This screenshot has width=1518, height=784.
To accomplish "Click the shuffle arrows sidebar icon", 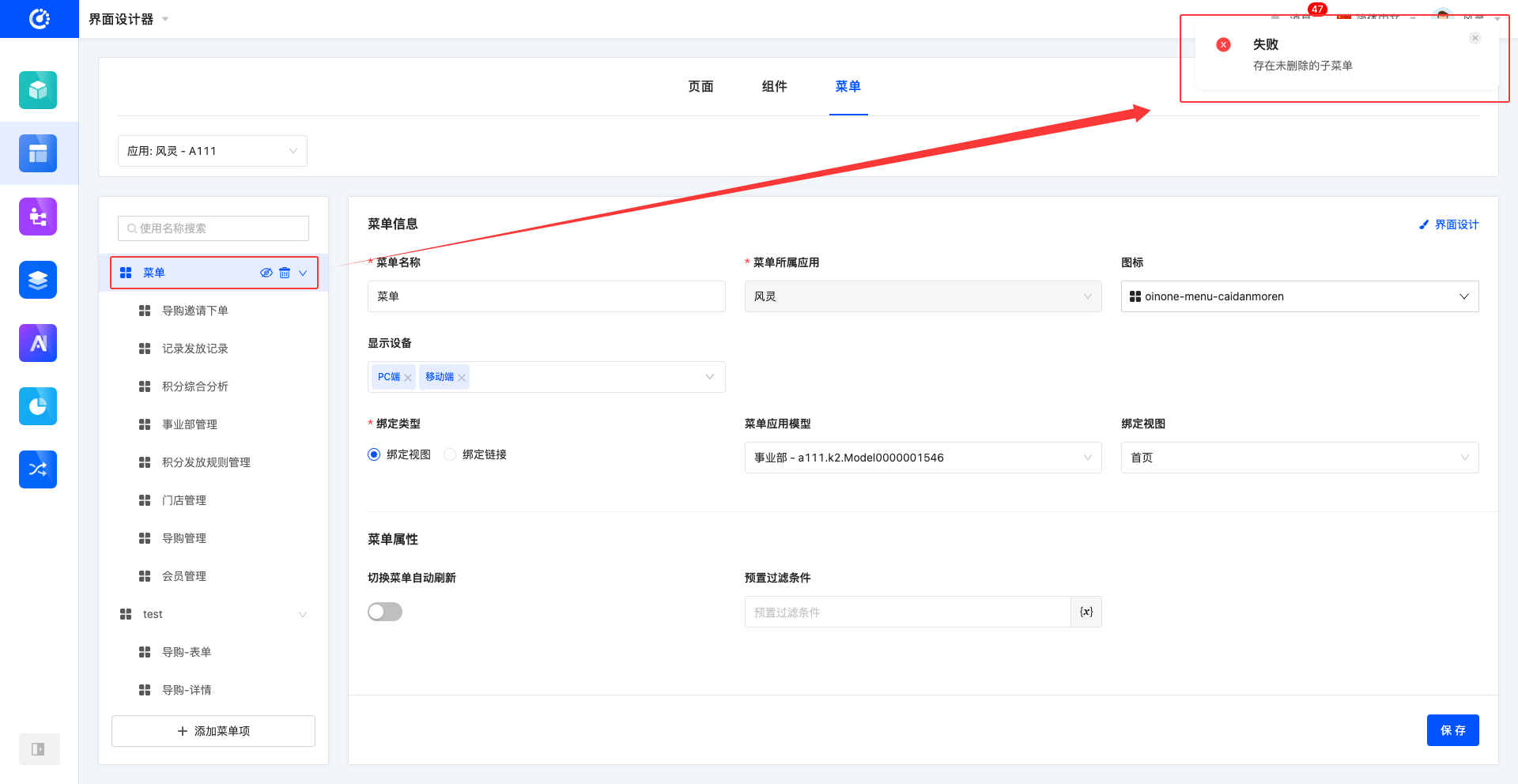I will pos(38,469).
